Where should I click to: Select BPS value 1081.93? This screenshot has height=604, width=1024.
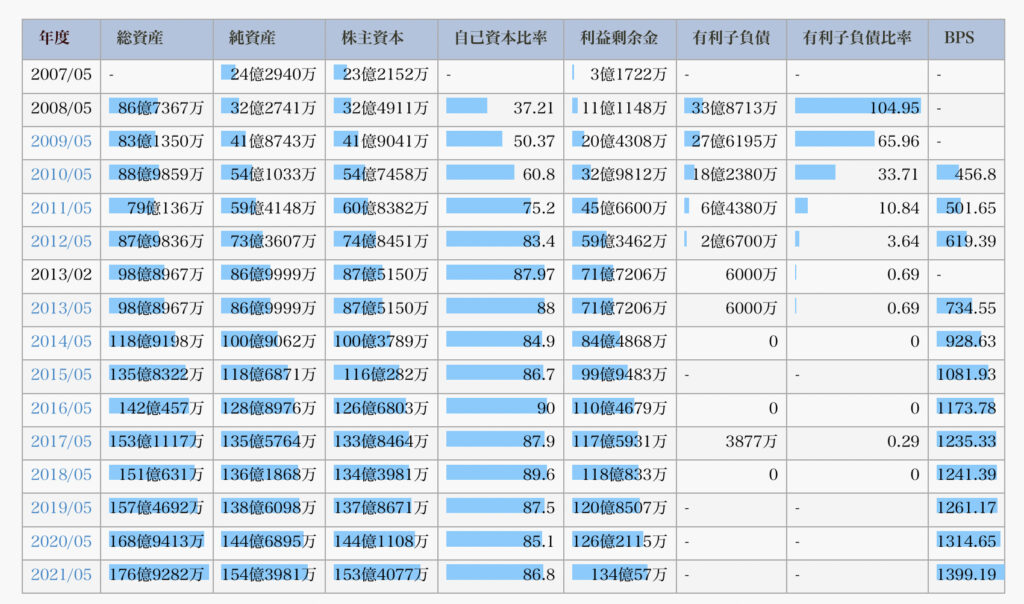point(967,374)
